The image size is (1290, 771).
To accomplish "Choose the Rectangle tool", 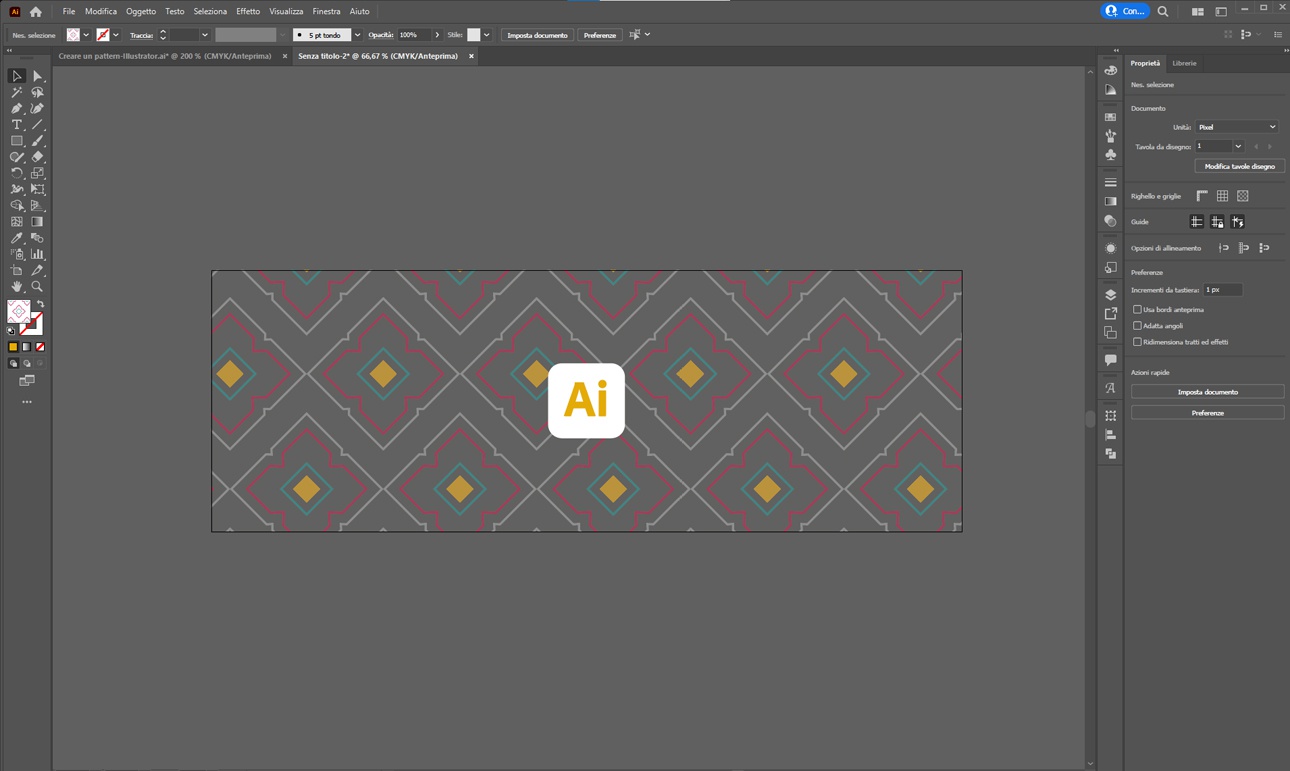I will [16, 139].
